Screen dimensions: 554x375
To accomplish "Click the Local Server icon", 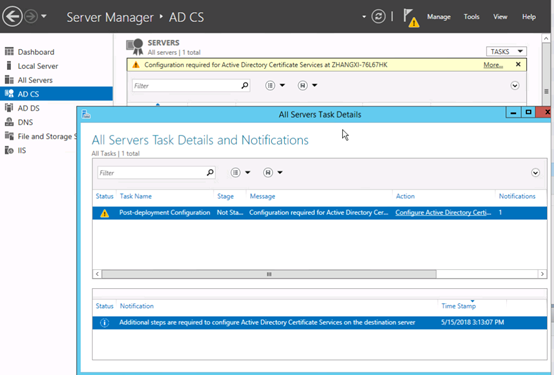I will pos(9,66).
